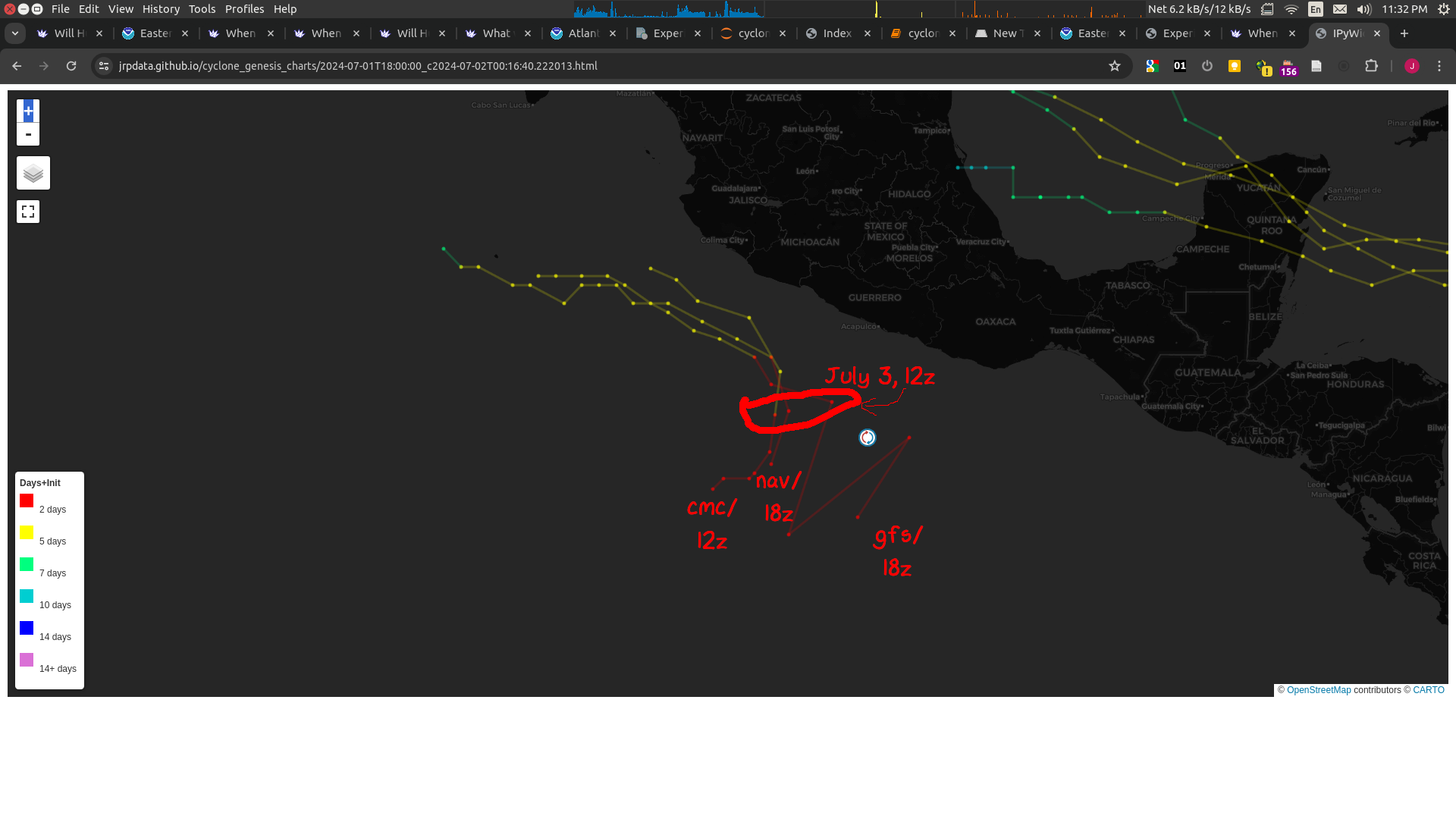Toggle fullscreen map view

(x=28, y=212)
